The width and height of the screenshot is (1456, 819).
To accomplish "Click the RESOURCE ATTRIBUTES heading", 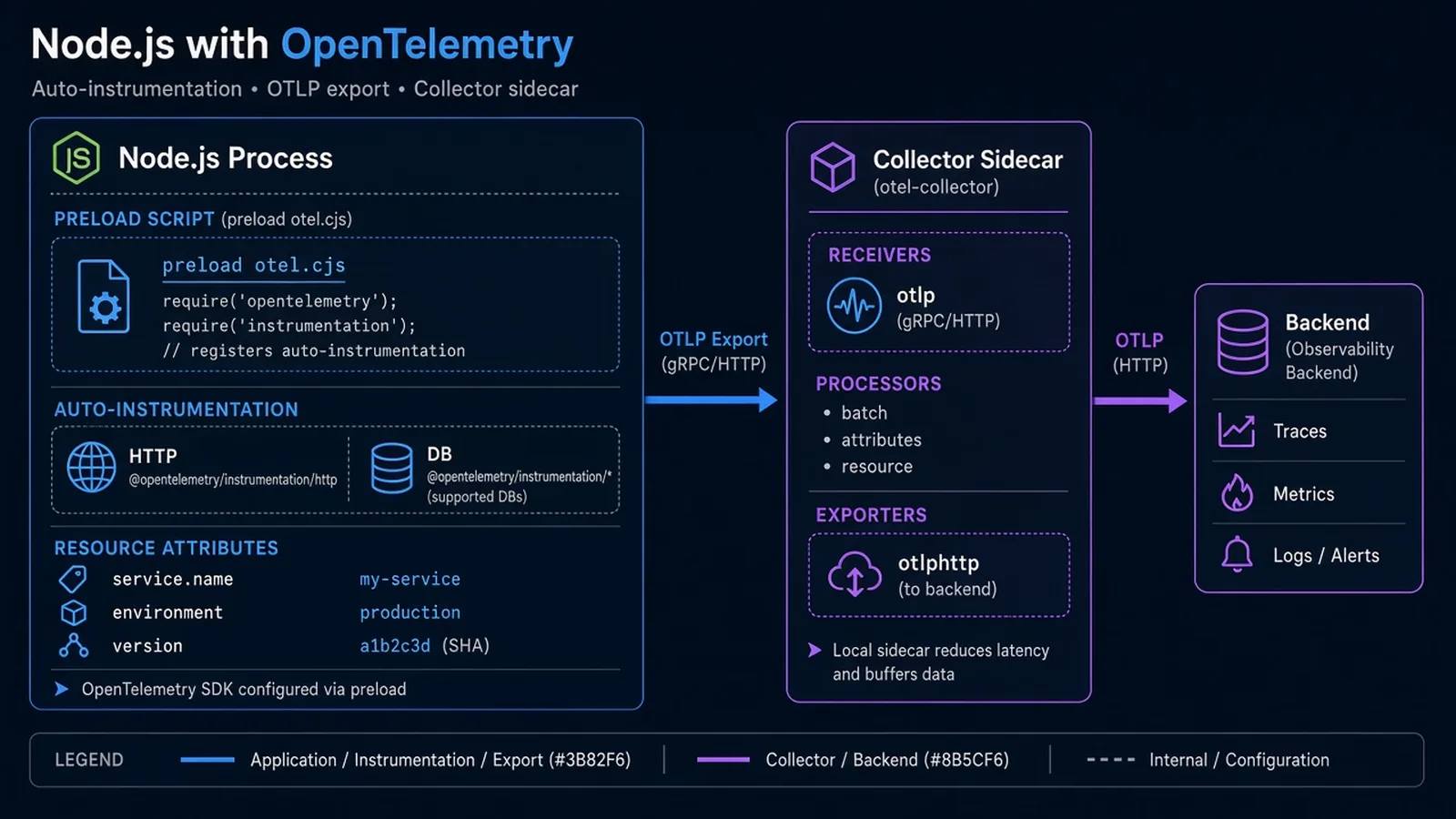I will [166, 548].
